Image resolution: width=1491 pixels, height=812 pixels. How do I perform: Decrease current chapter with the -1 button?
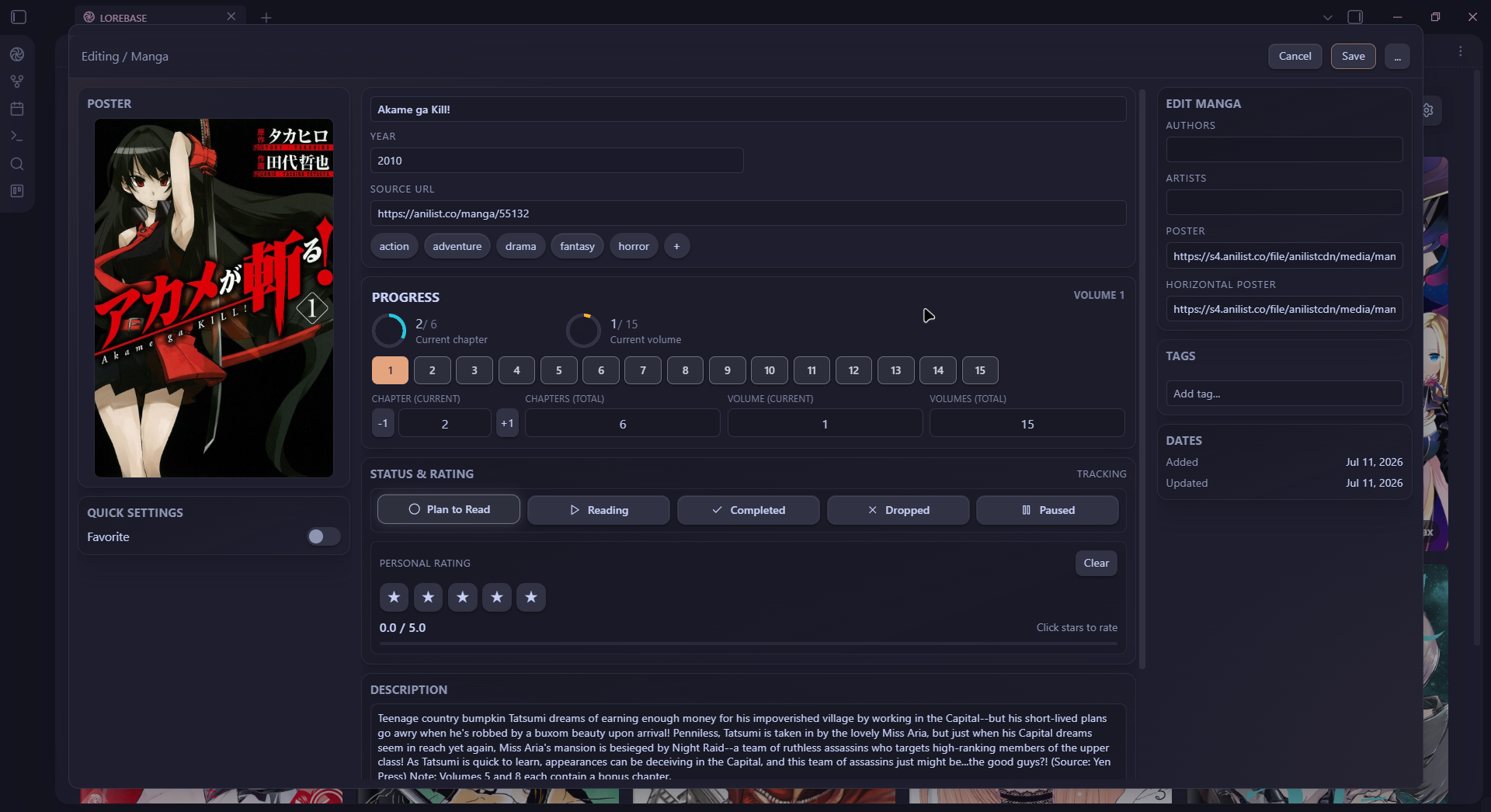pos(383,423)
